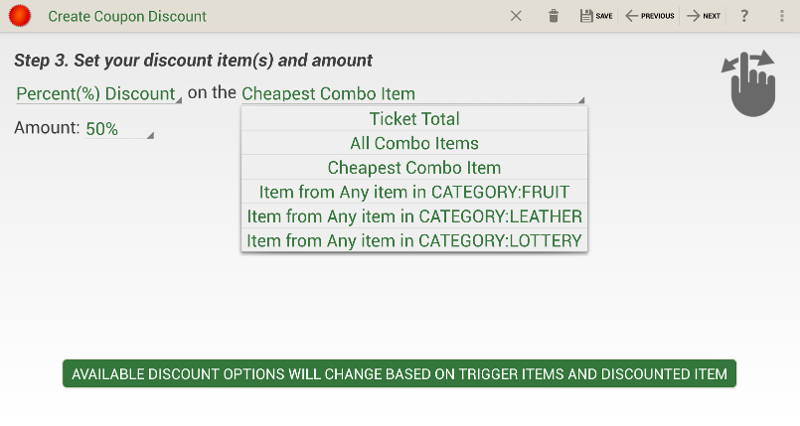This screenshot has height=426, width=800.
Task: Open help via the question mark
Action: click(744, 16)
